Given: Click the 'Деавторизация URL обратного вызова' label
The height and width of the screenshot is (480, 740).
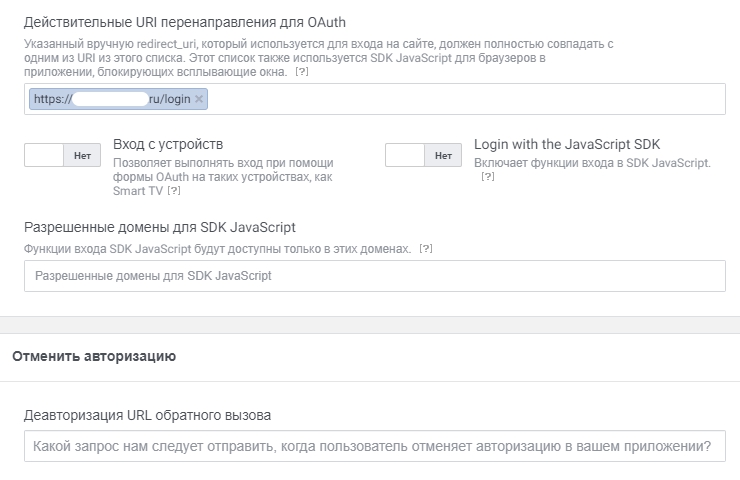Looking at the screenshot, I should [x=147, y=415].
